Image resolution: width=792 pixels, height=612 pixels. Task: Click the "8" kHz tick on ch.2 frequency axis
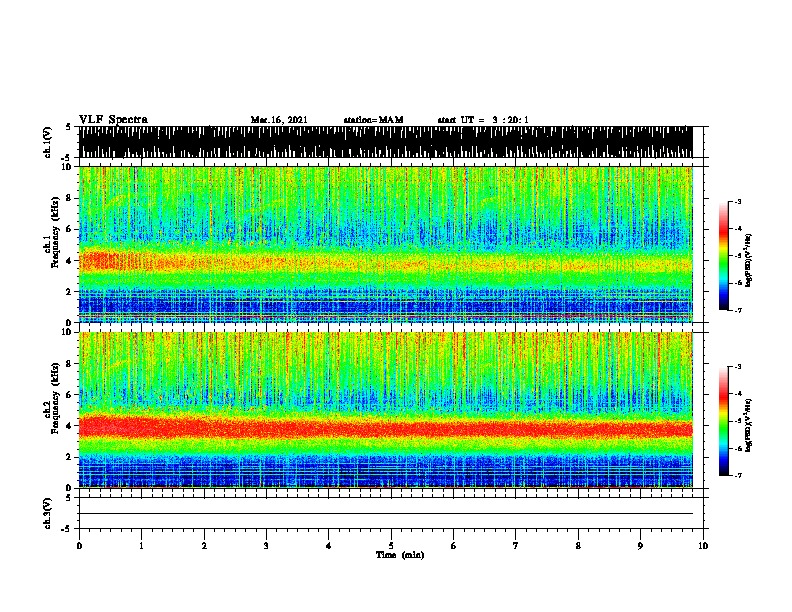click(69, 364)
